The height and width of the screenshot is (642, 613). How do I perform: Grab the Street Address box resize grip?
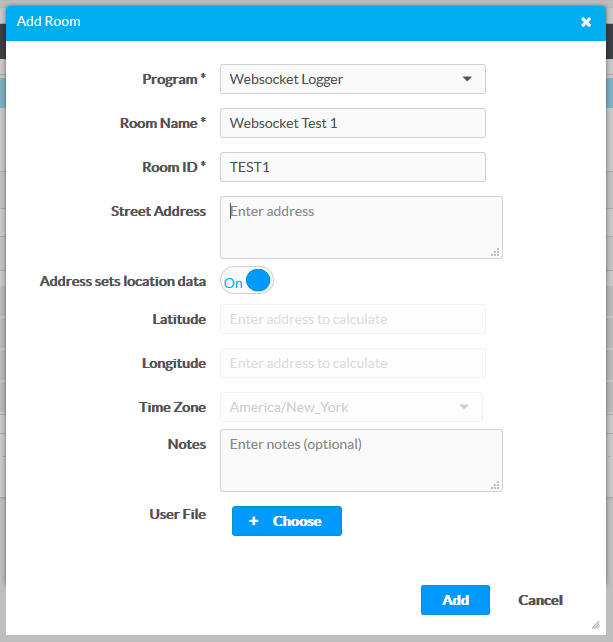point(495,252)
